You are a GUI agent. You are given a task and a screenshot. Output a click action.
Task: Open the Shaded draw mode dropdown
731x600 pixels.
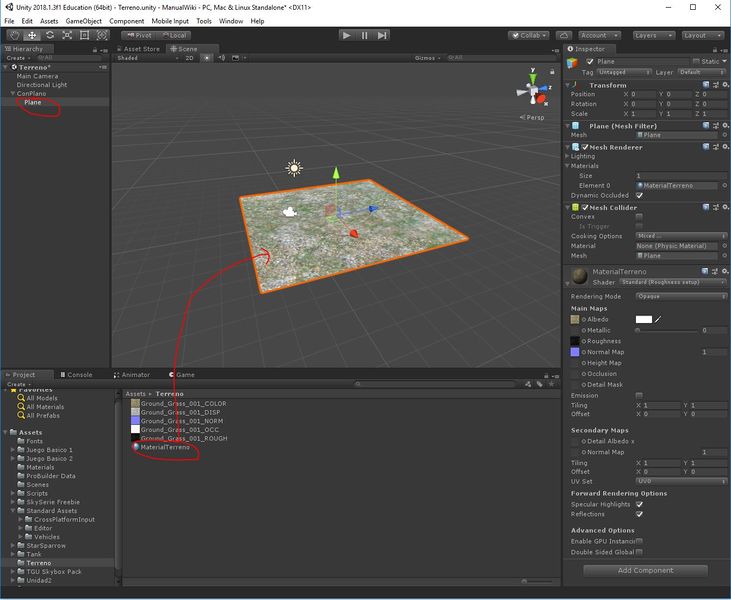click(147, 58)
